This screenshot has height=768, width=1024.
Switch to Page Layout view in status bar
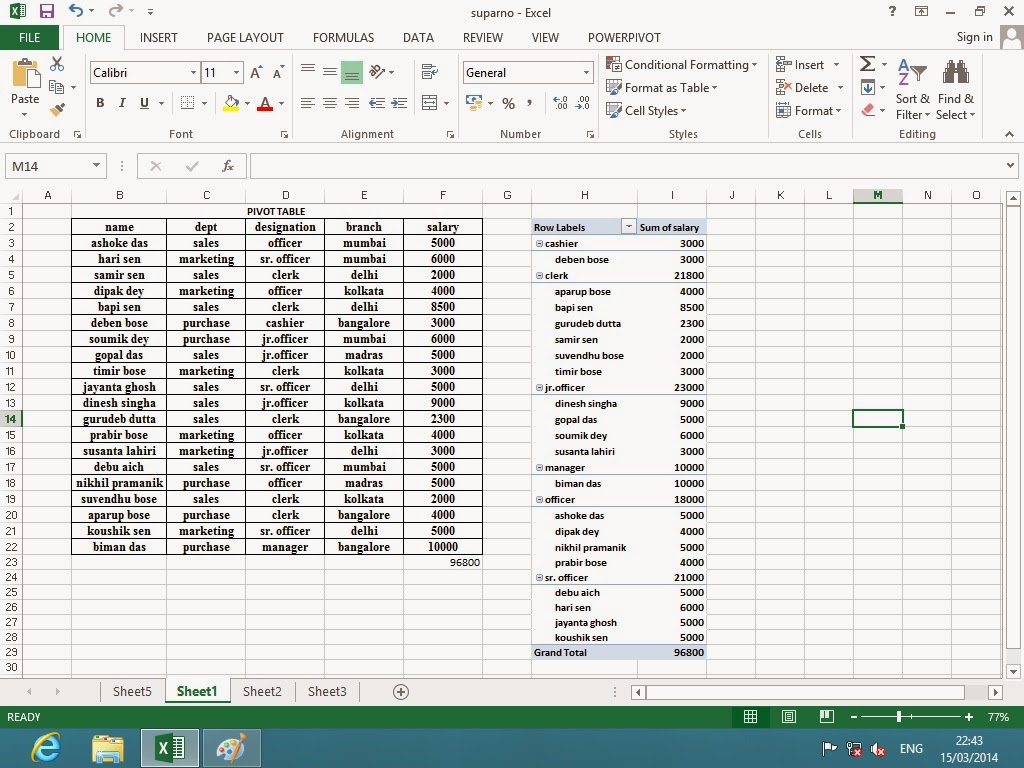789,716
